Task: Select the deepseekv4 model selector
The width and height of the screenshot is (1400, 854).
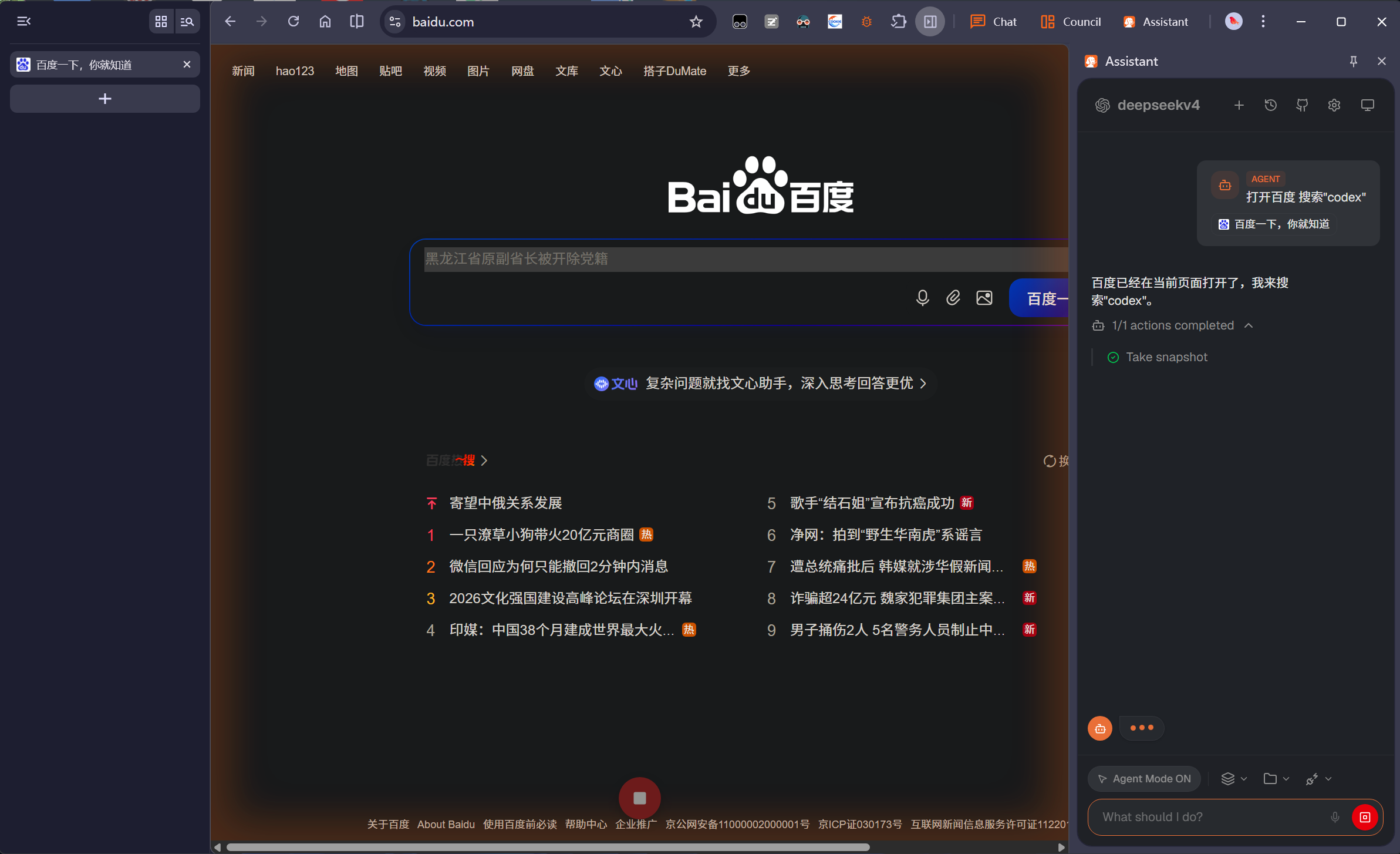Action: tap(1148, 105)
